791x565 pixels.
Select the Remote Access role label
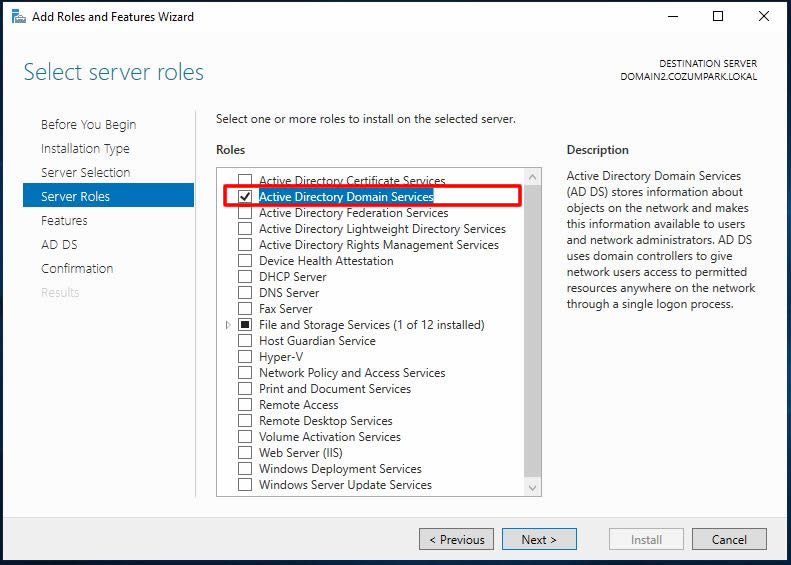click(299, 405)
